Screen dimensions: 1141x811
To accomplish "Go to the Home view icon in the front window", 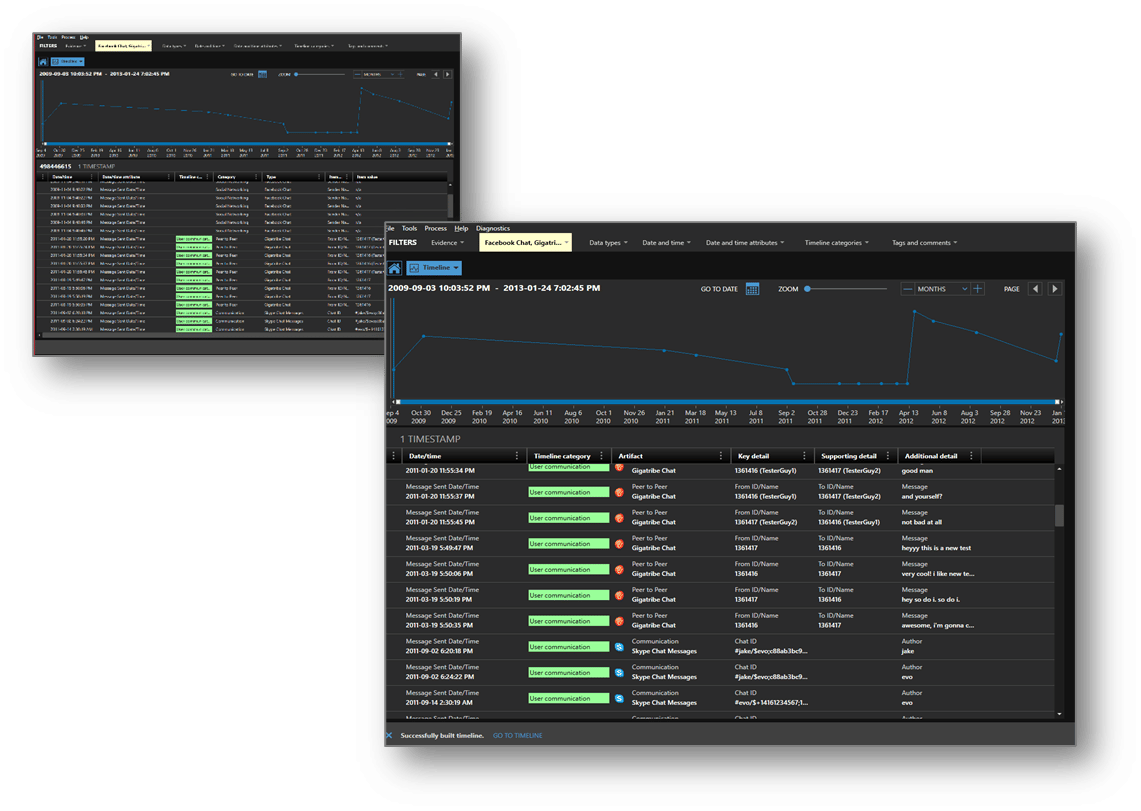I will (x=394, y=268).
